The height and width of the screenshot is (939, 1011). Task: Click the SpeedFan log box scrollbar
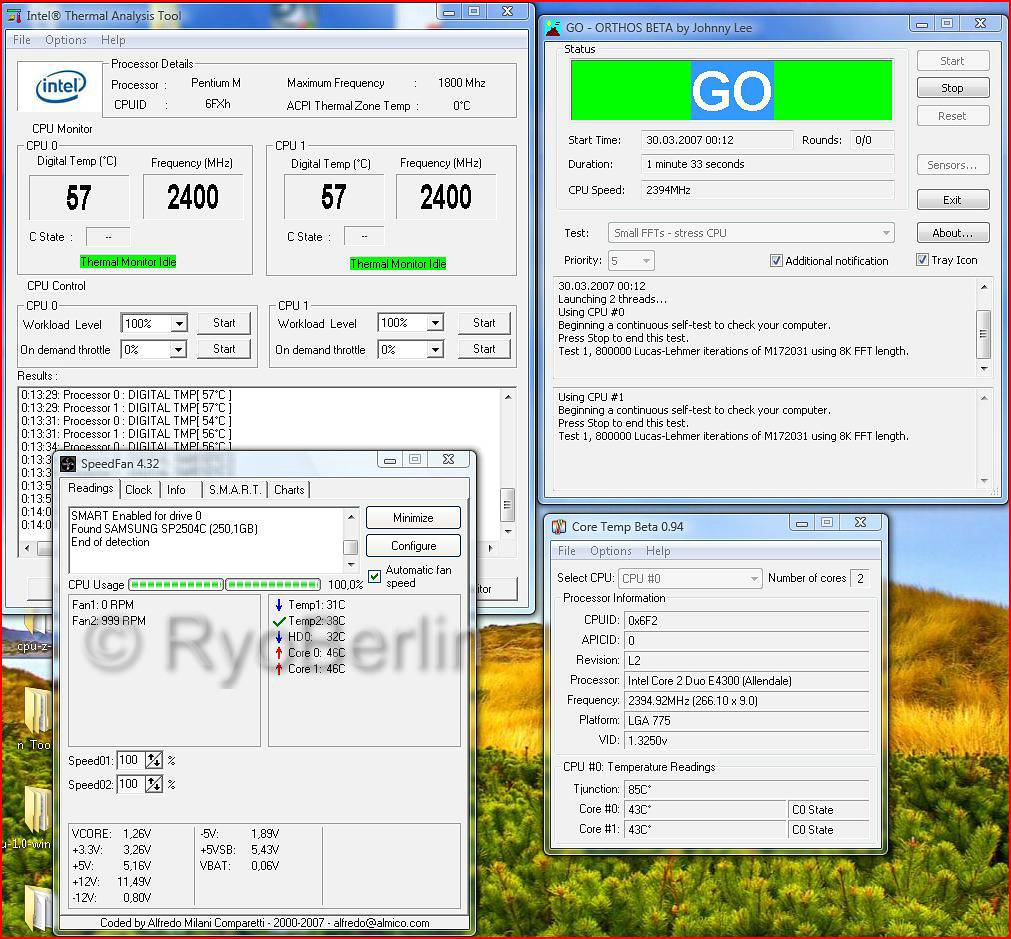pyautogui.click(x=351, y=540)
